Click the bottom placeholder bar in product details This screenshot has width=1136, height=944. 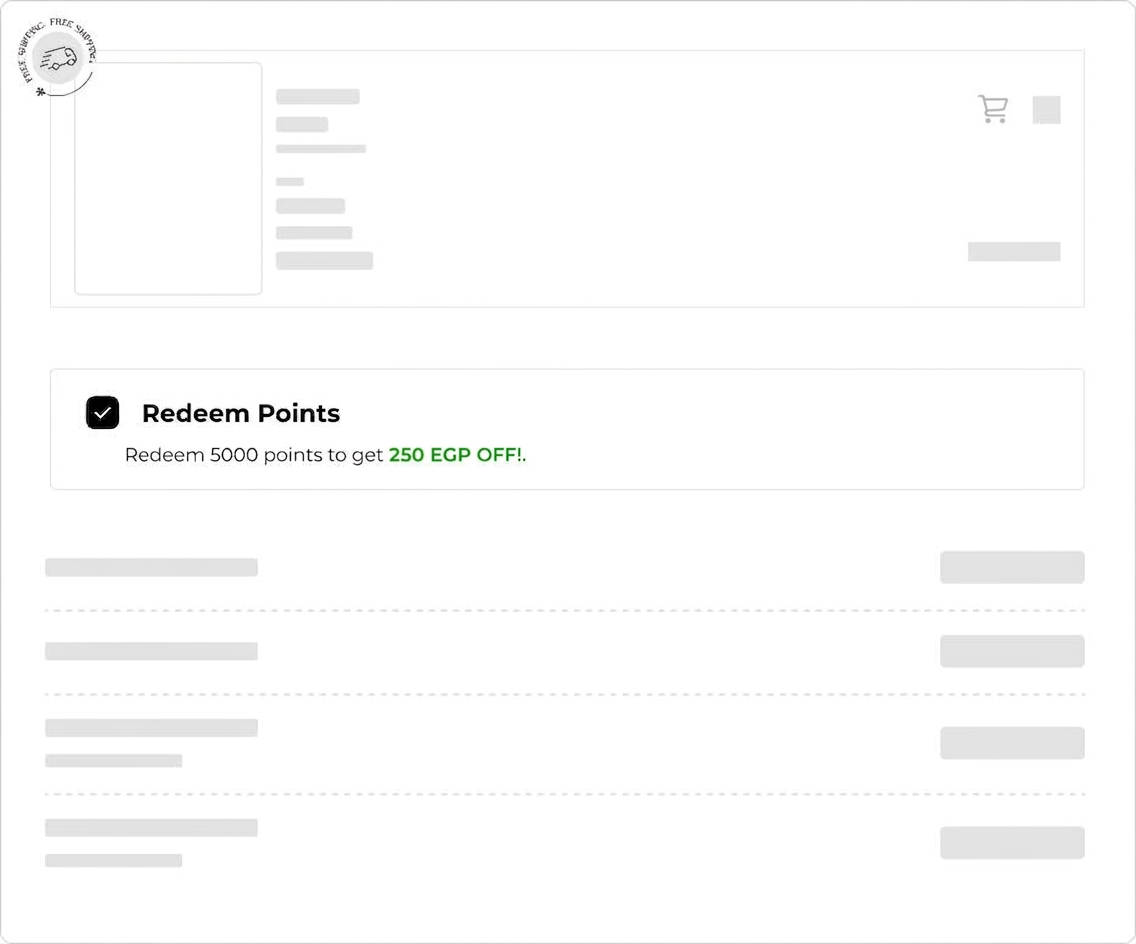click(x=324, y=261)
